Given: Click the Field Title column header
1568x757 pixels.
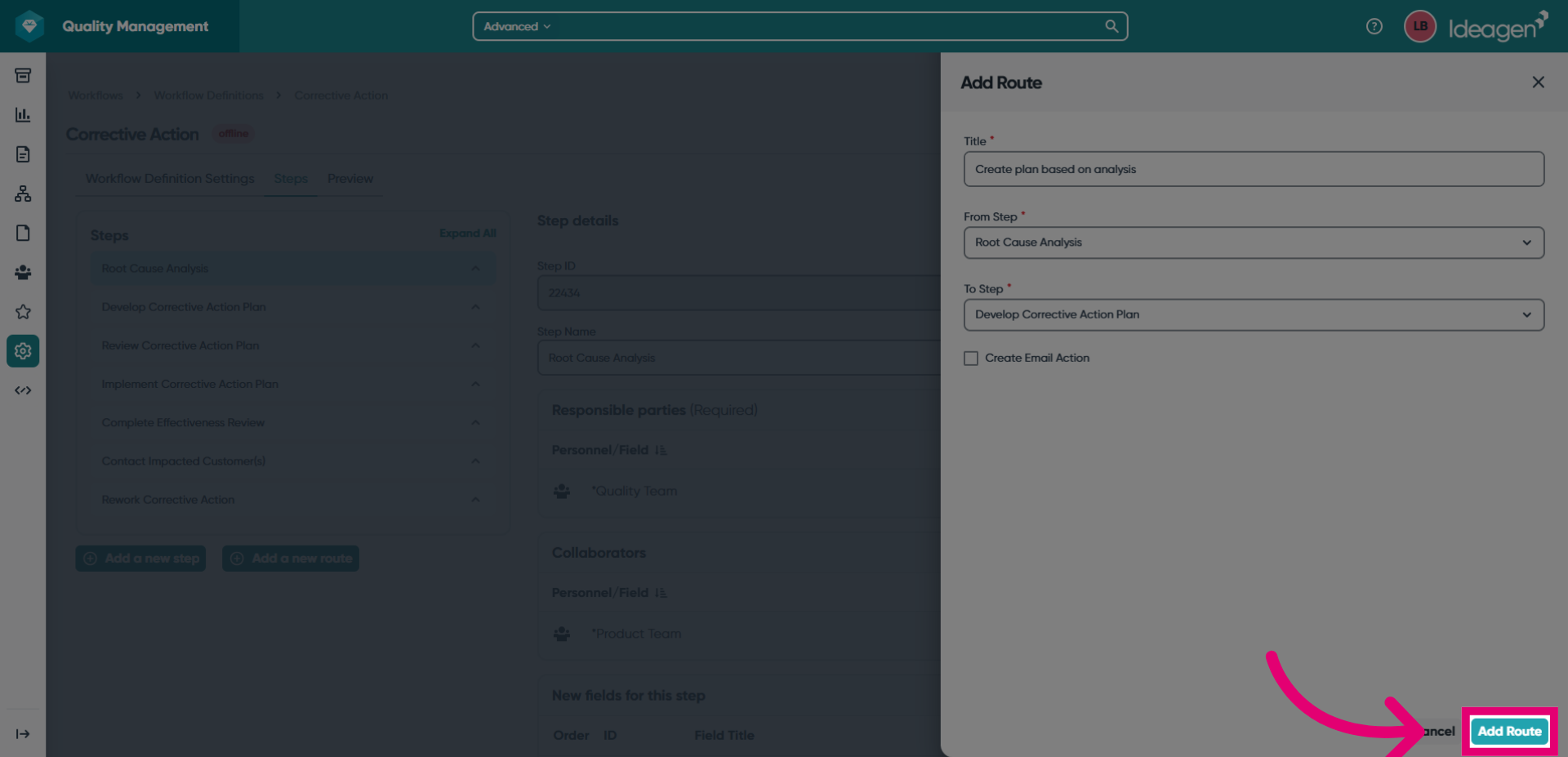Looking at the screenshot, I should (x=724, y=735).
